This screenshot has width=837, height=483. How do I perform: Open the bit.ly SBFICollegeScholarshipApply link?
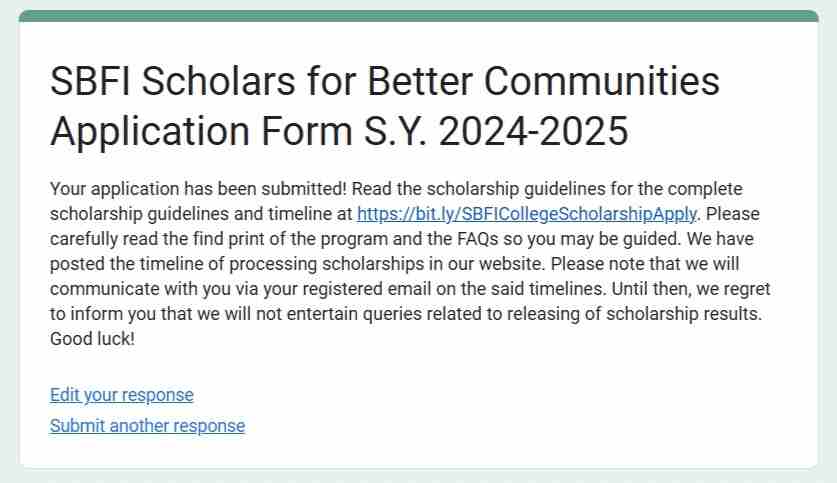(526, 213)
